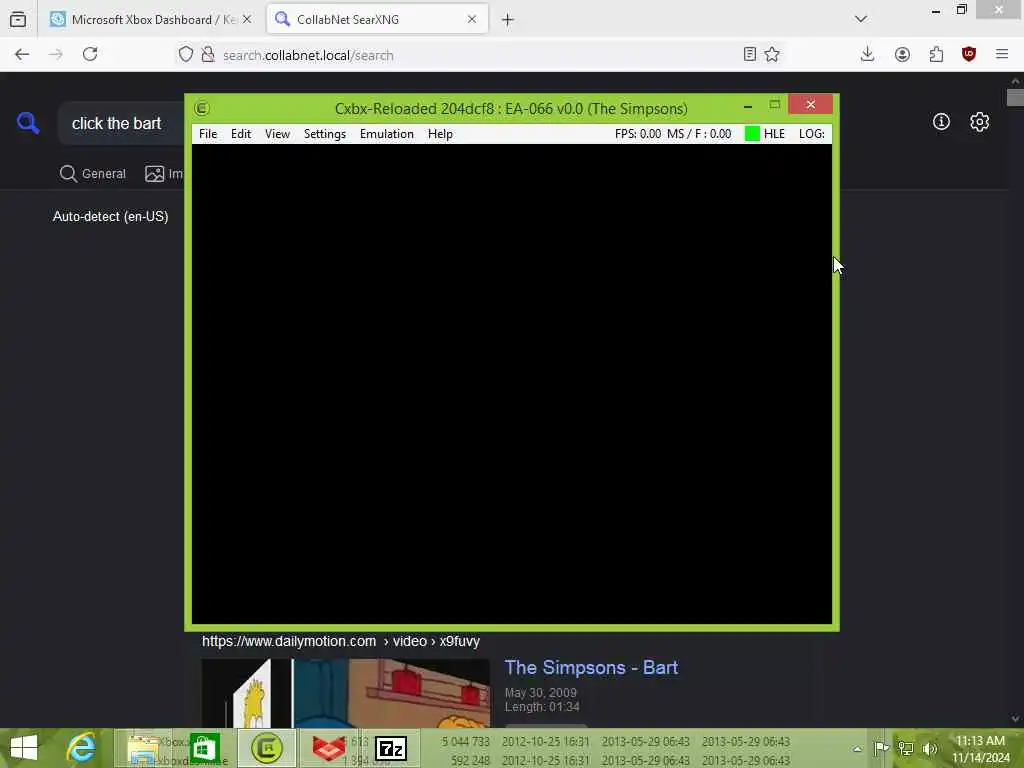Open the extensions puzzle icon
This screenshot has width=1024, height=768.
[936, 54]
